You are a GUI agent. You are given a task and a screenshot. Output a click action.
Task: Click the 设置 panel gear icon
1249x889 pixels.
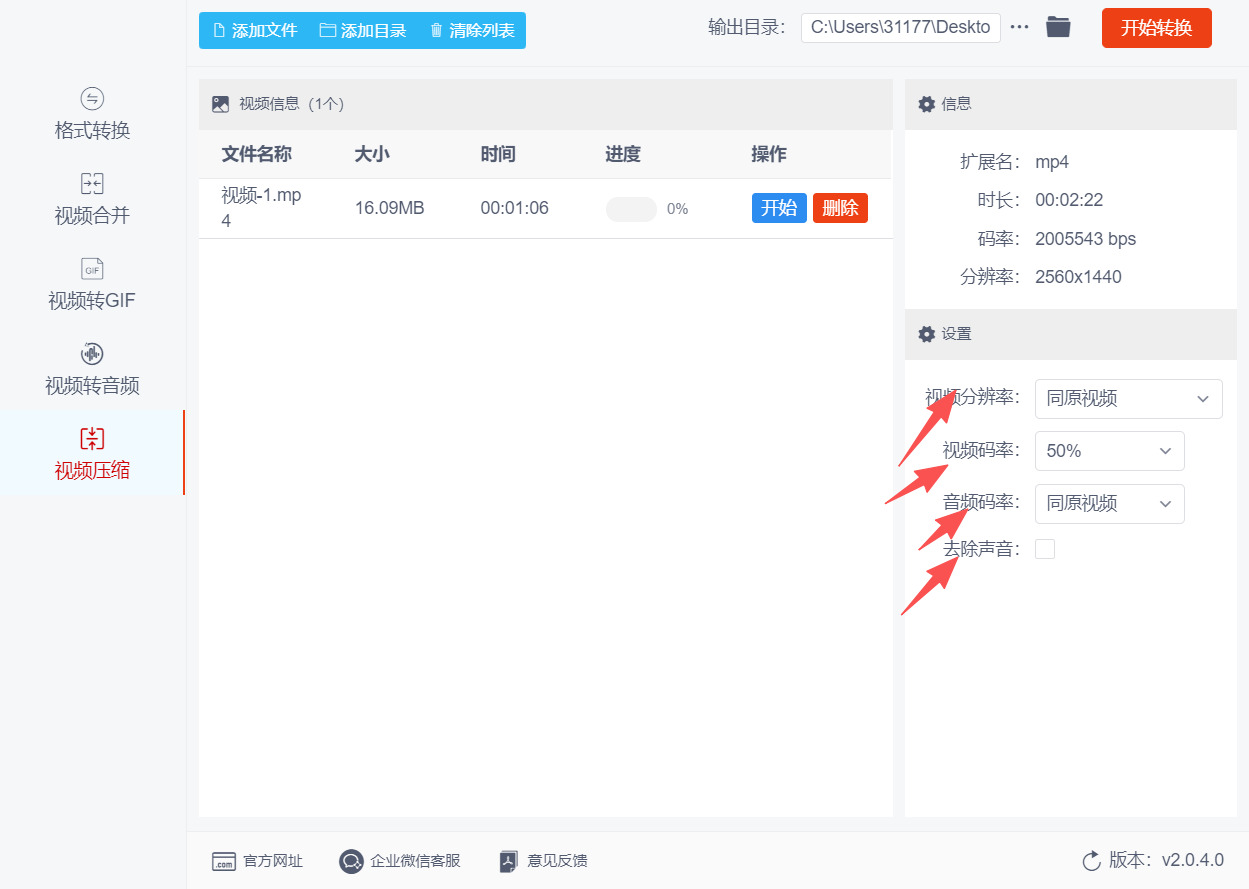(x=926, y=334)
